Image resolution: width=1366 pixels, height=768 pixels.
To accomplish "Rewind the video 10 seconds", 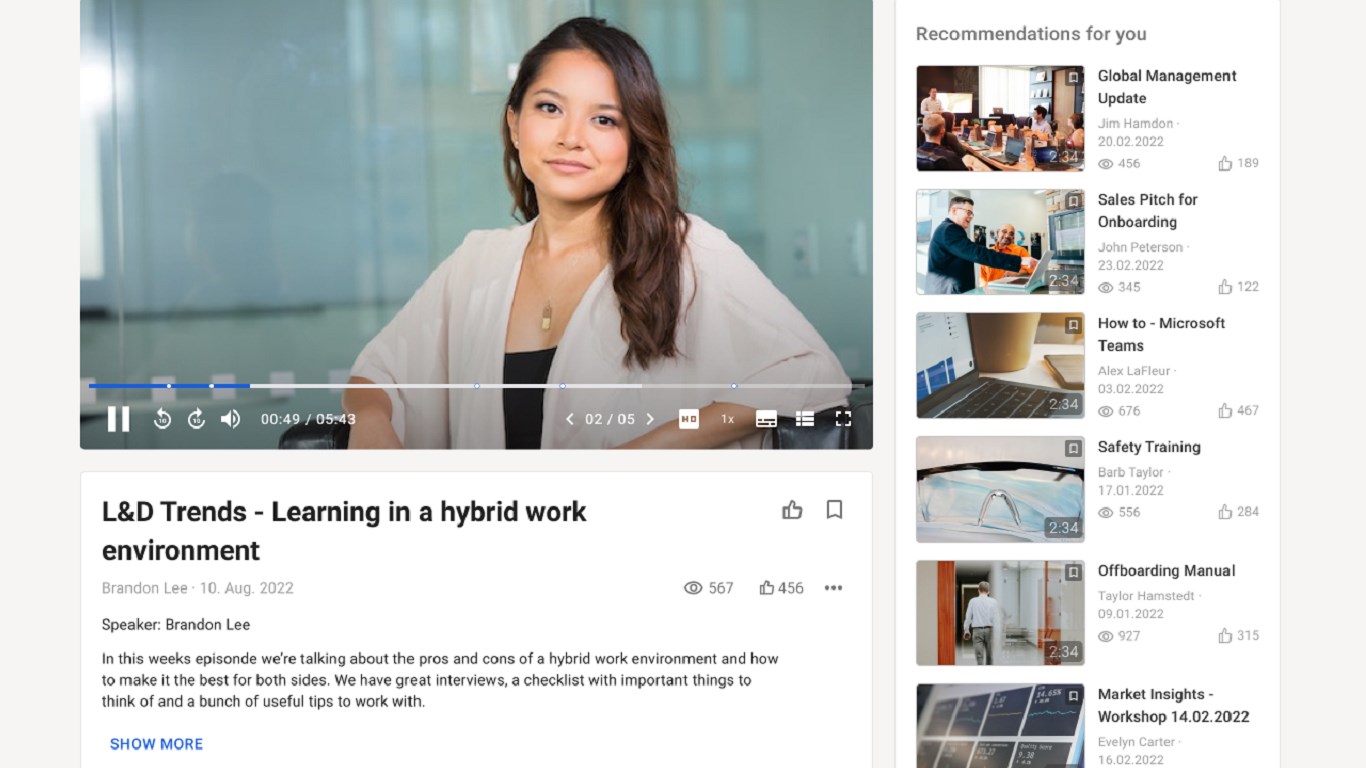I will (162, 419).
